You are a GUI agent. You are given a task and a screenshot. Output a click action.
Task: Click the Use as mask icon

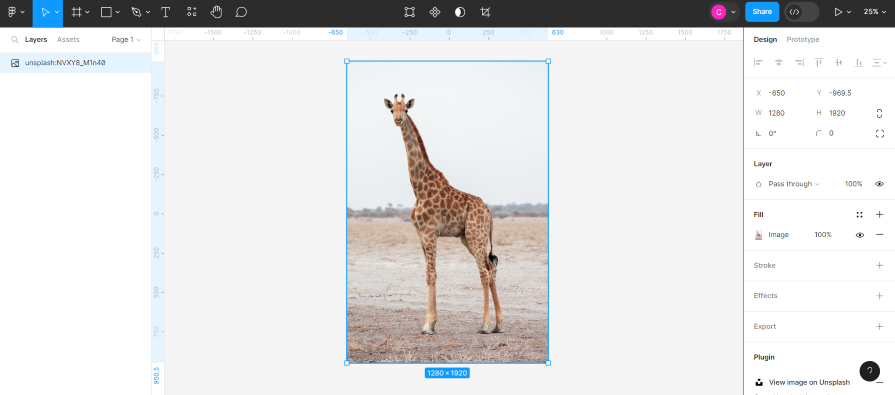(460, 12)
